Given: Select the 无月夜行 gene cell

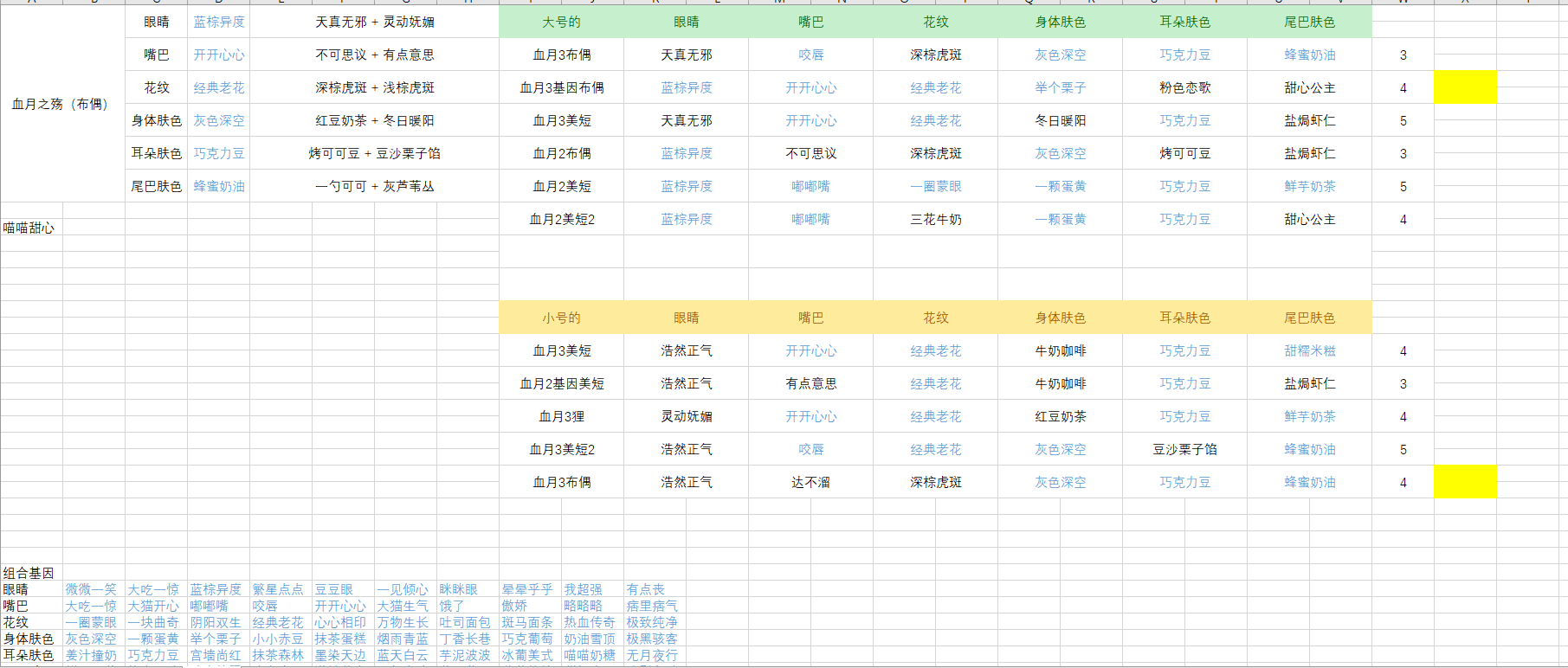Looking at the screenshot, I should click(655, 655).
